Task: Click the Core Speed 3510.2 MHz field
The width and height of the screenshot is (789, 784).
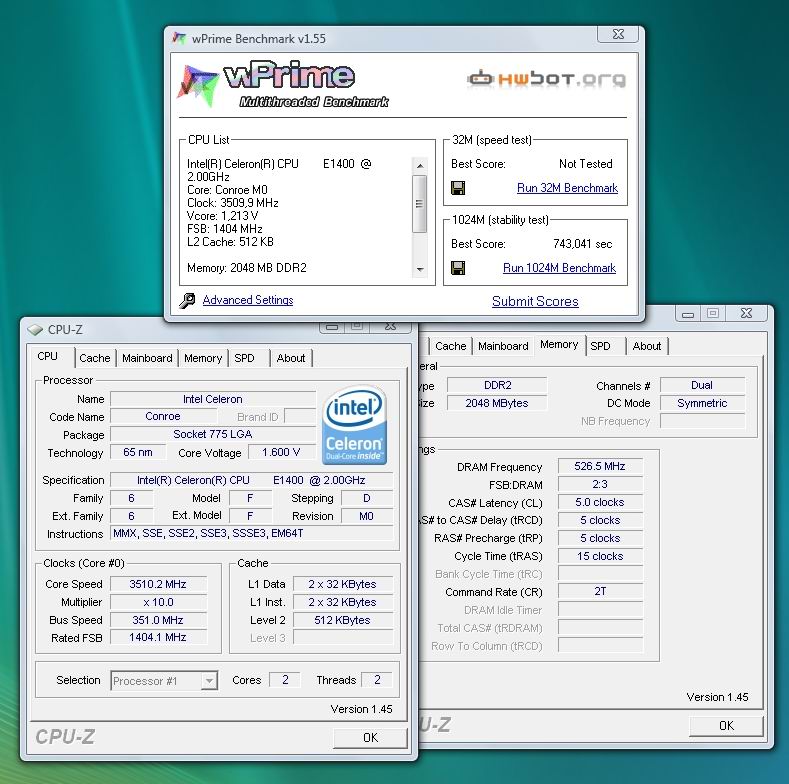Action: pos(158,584)
